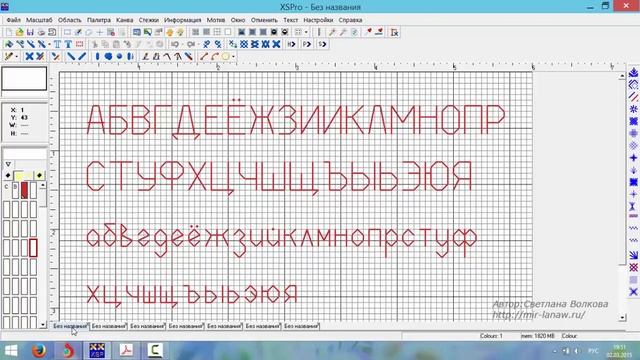640x360 pixels.
Task: Toggle the blank square view mode icon
Action: pos(228,32)
